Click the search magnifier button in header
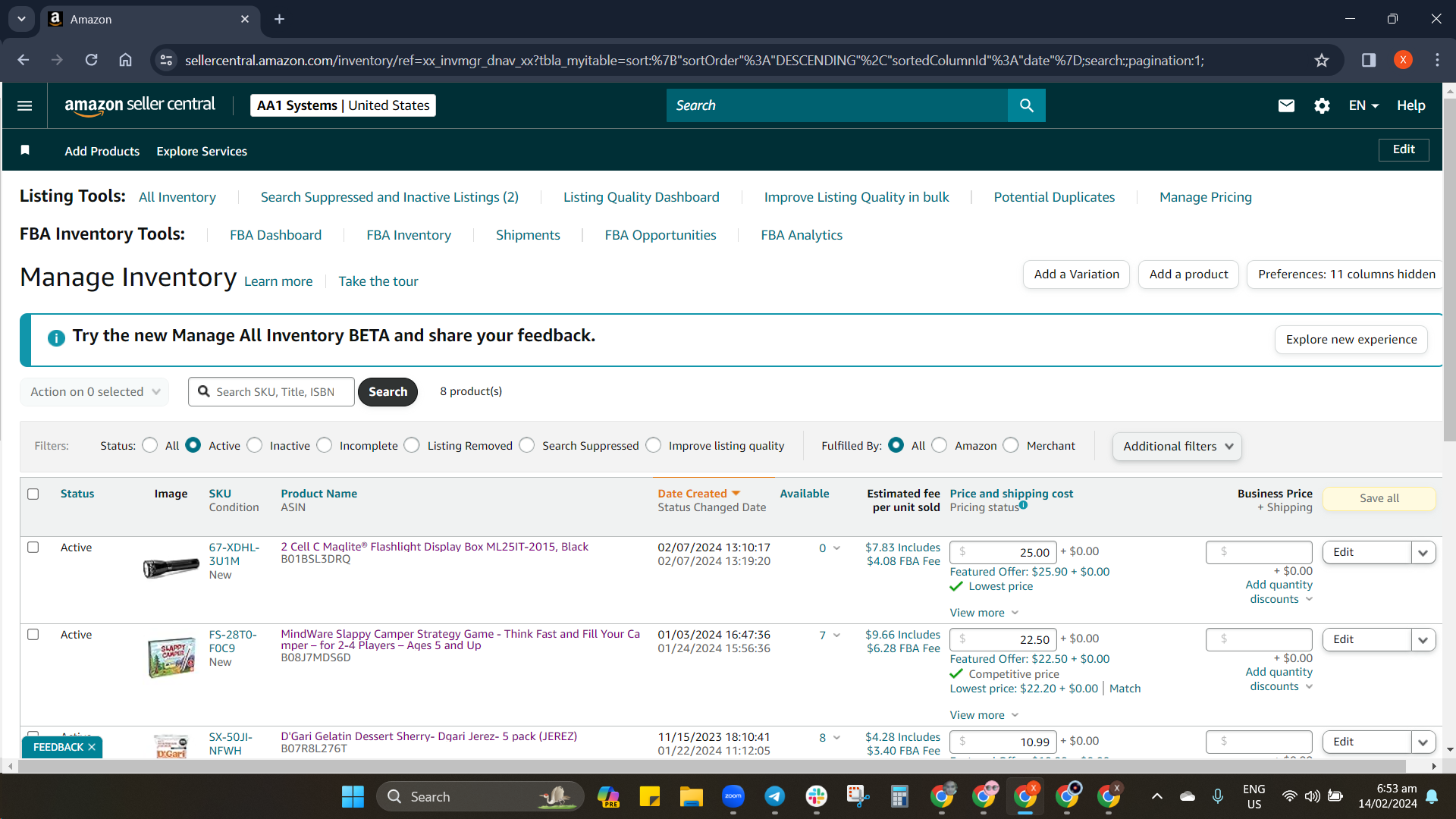Screen dimensions: 1456x819 pos(1026,105)
